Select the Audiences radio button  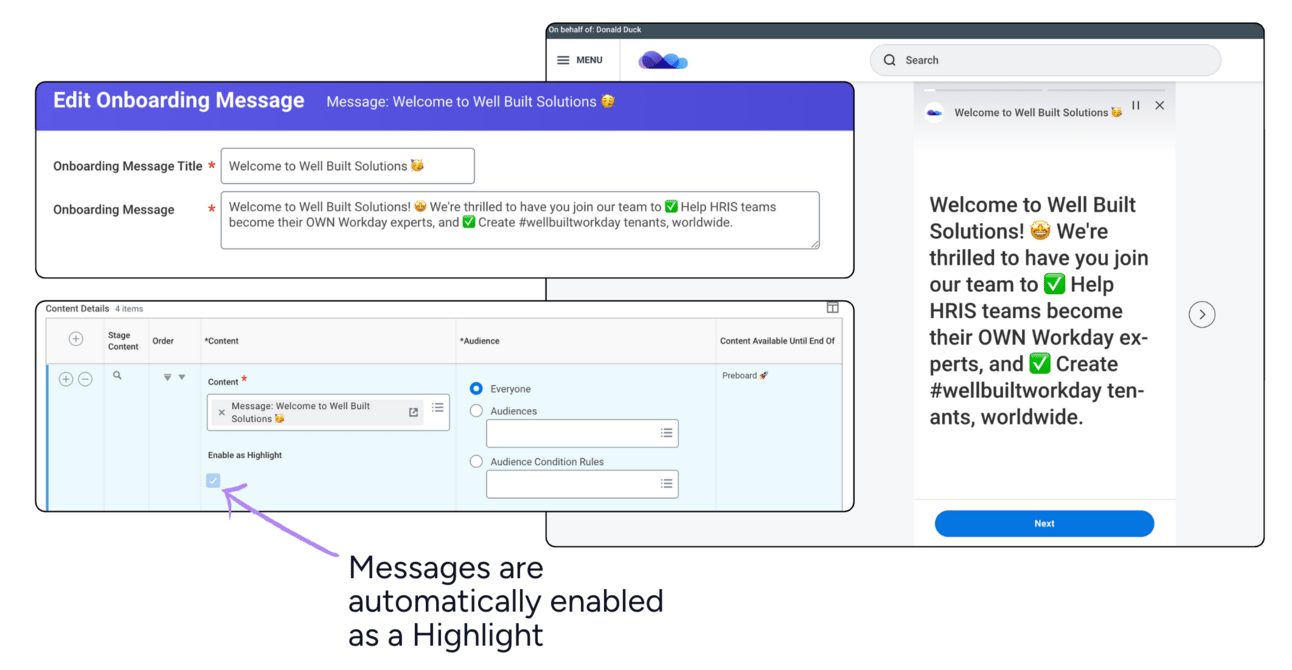point(476,411)
